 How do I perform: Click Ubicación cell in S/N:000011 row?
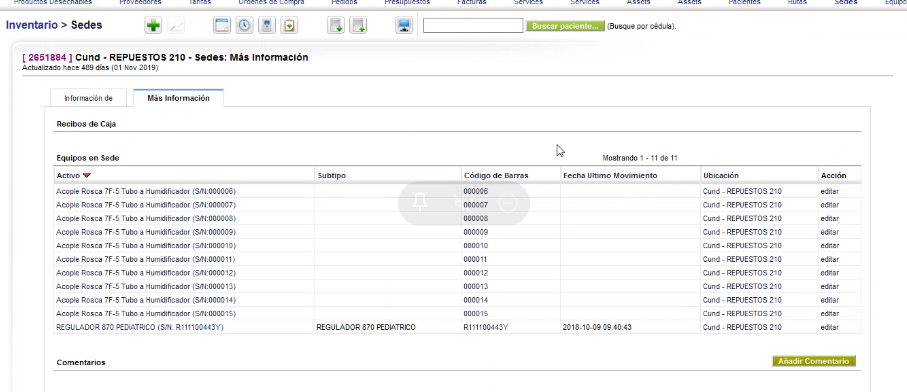(x=742, y=260)
